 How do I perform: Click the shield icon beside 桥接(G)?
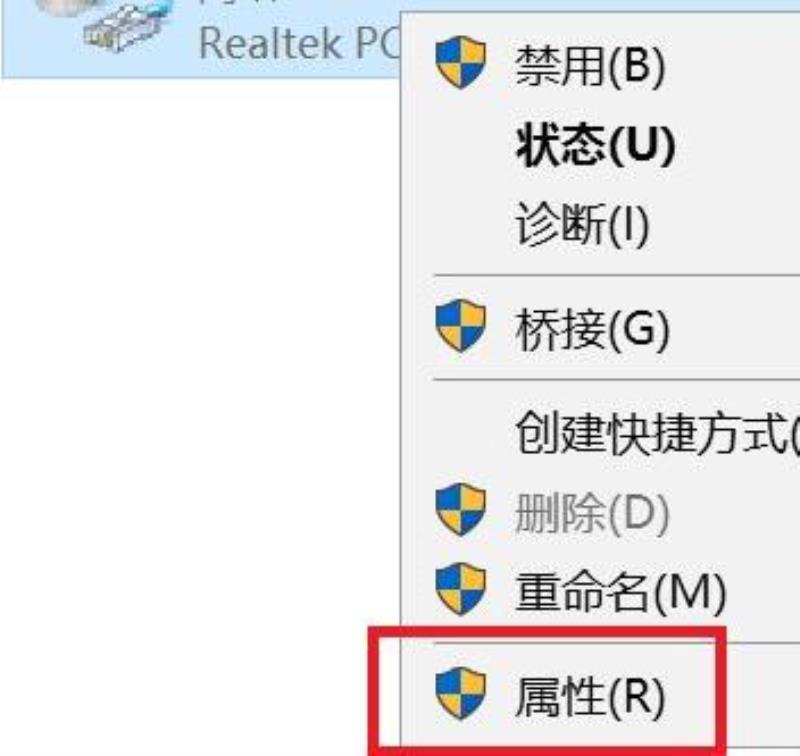point(460,326)
